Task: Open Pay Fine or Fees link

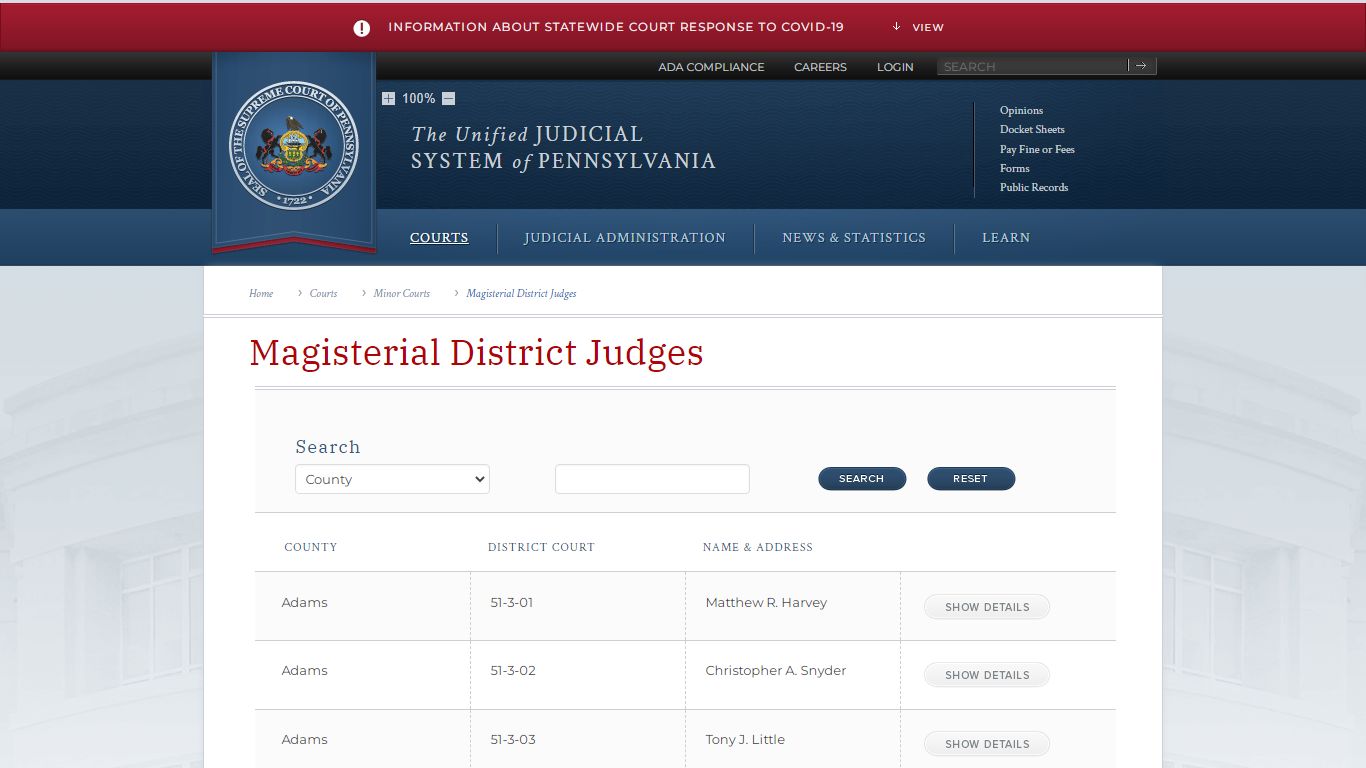Action: [x=1037, y=149]
